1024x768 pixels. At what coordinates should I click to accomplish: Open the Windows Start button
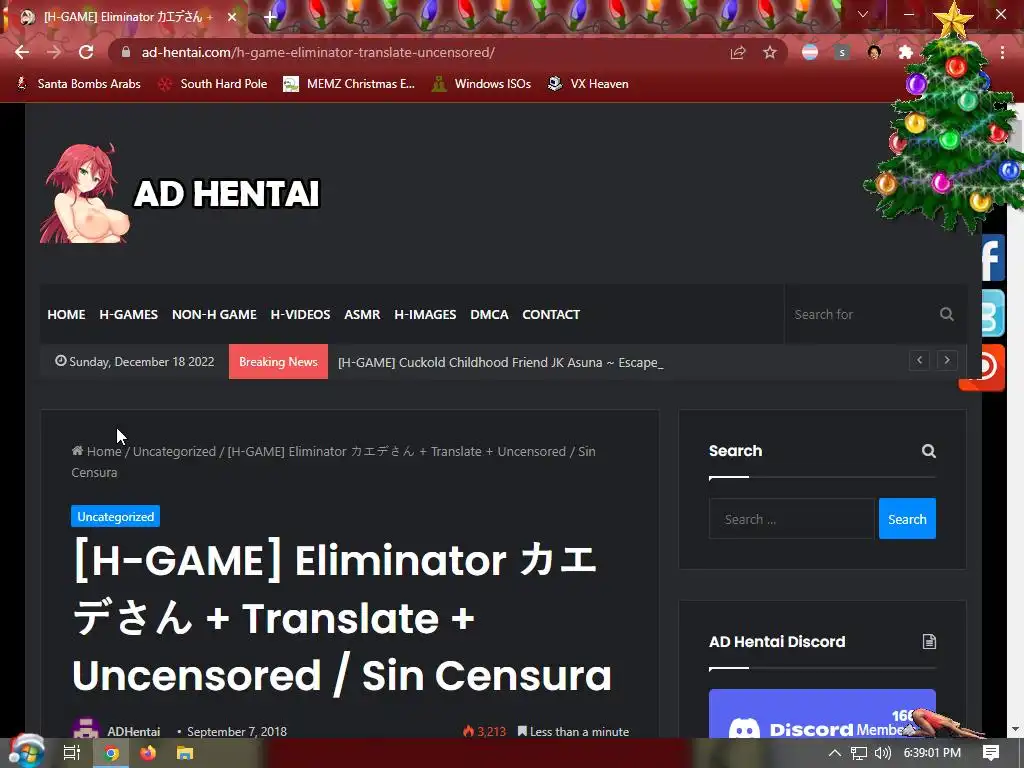tap(26, 752)
